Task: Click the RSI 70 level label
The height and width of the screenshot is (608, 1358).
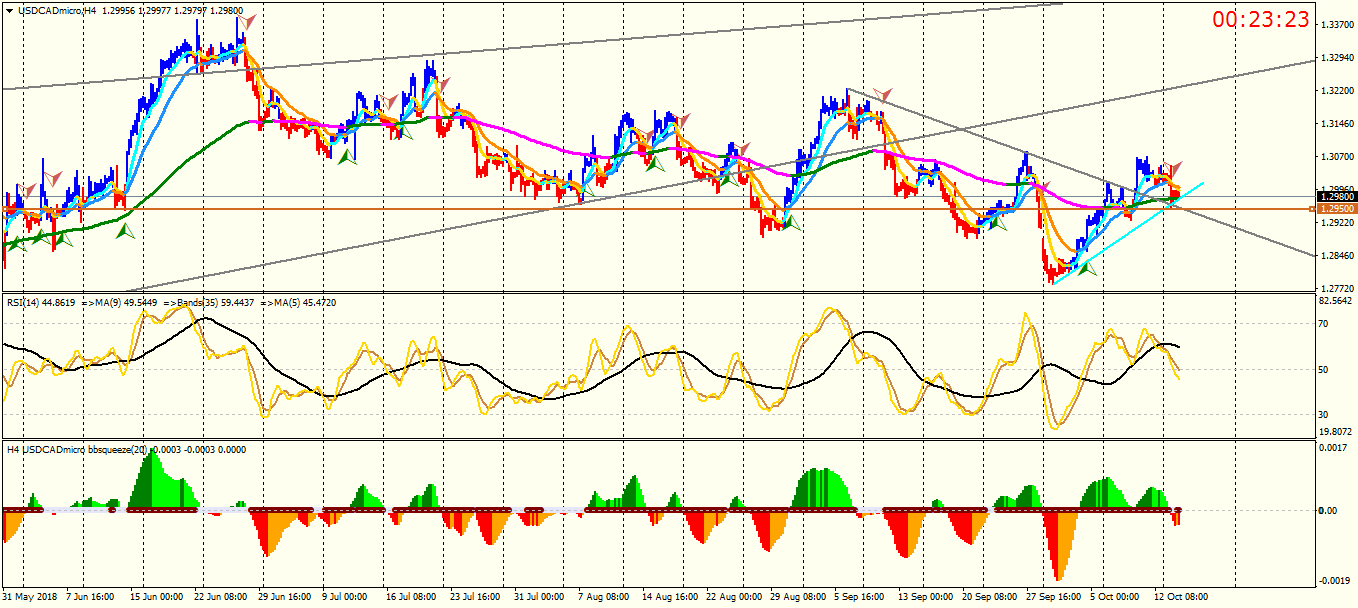Action: [x=1324, y=324]
